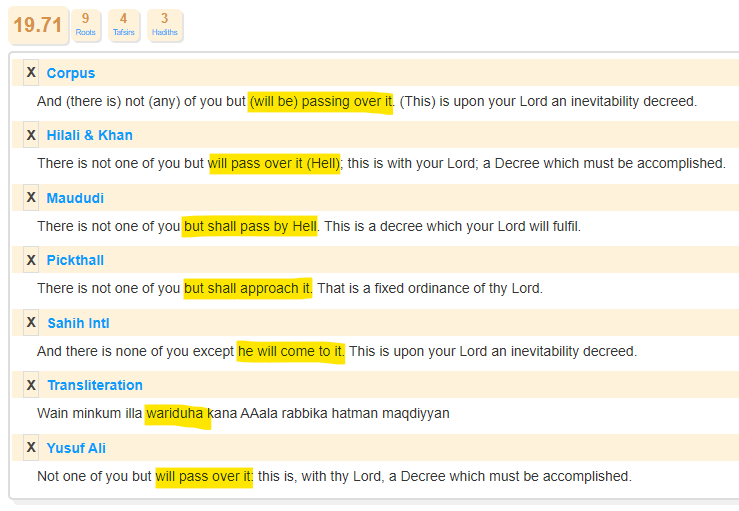Switch to the 4 Tafsirs tab
This screenshot has height=511, width=739.
(123, 25)
